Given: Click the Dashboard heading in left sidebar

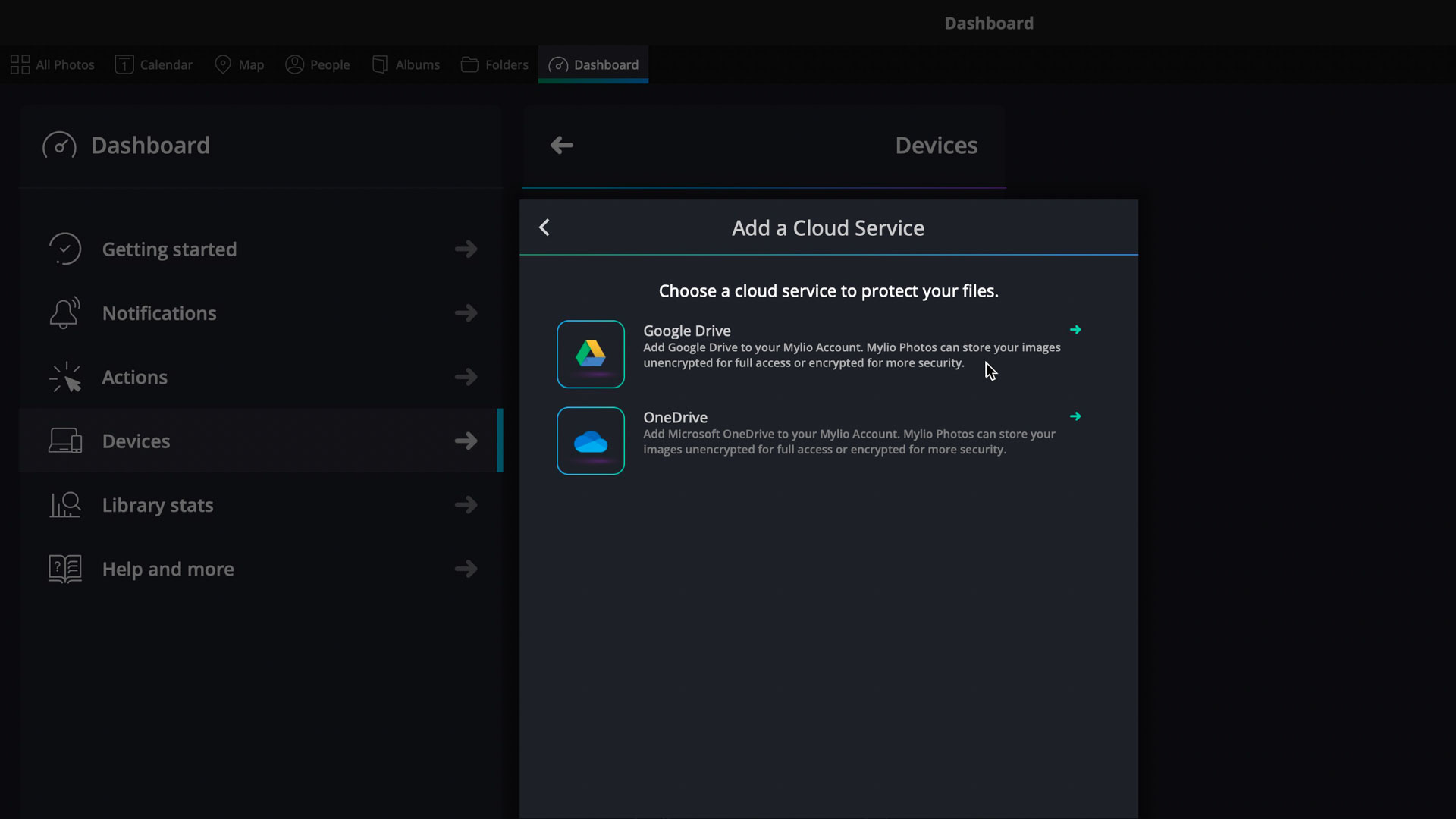Looking at the screenshot, I should (x=150, y=145).
